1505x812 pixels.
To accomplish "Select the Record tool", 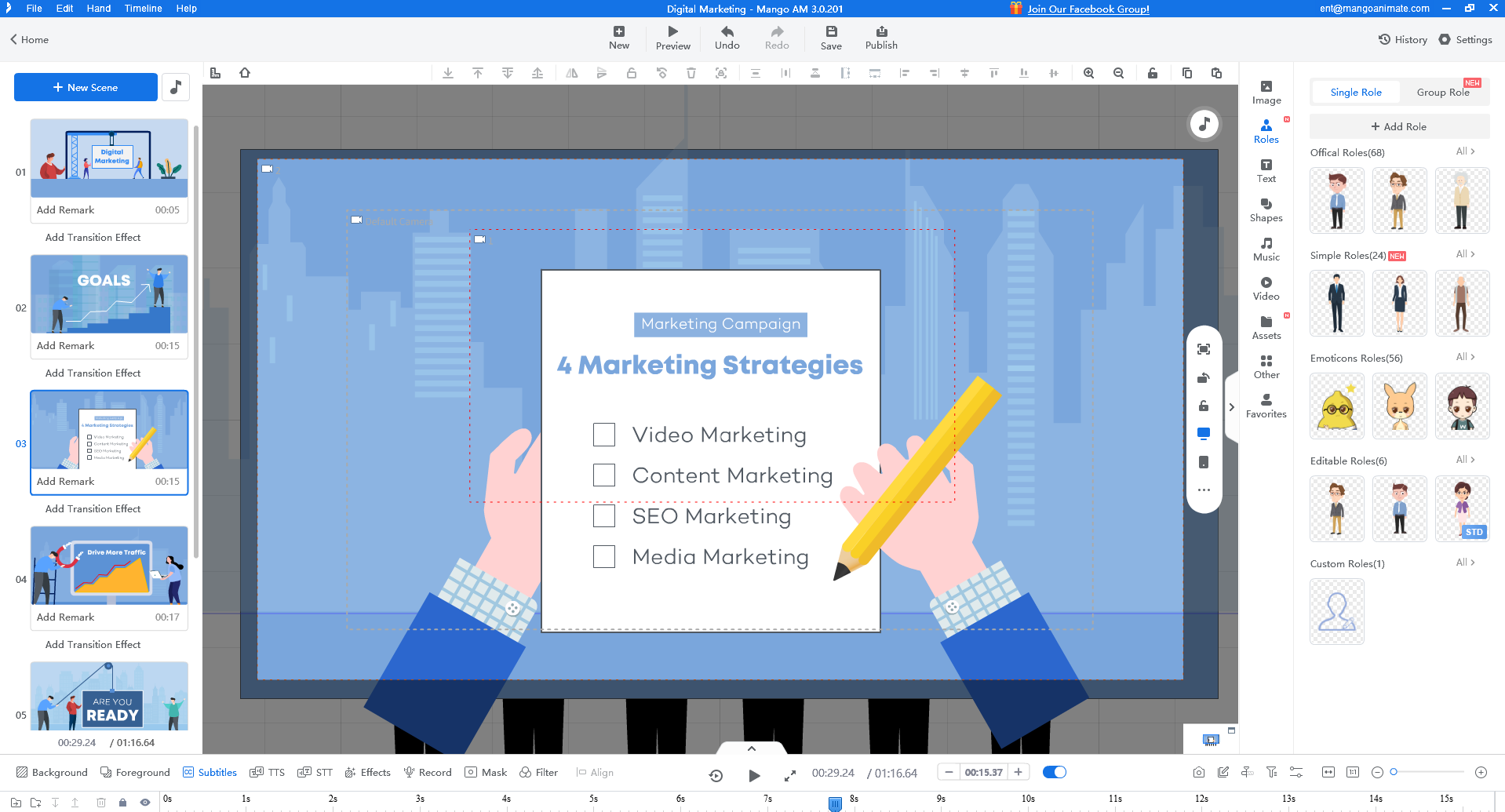I will point(427,772).
